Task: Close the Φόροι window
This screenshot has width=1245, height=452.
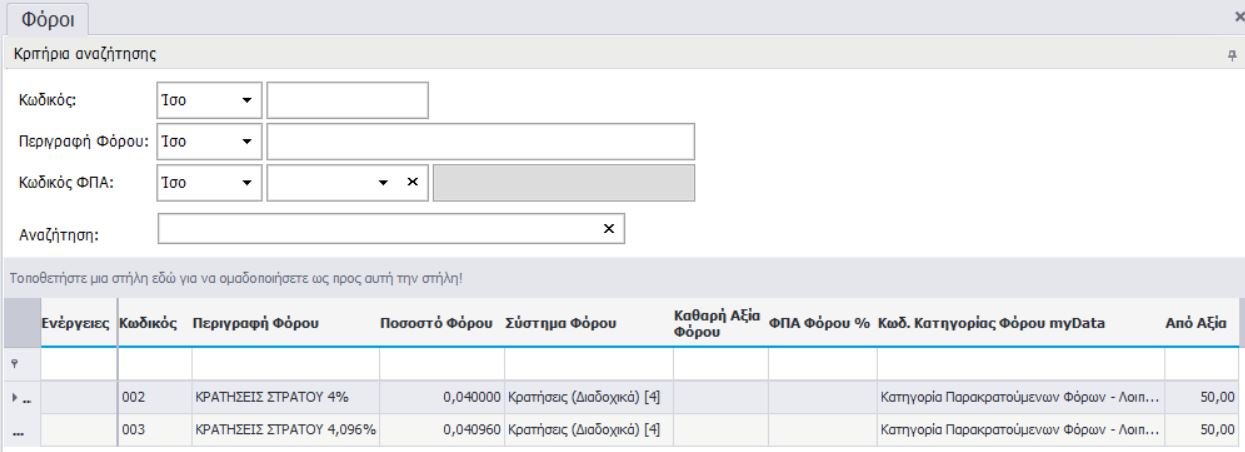Action: (1239, 17)
